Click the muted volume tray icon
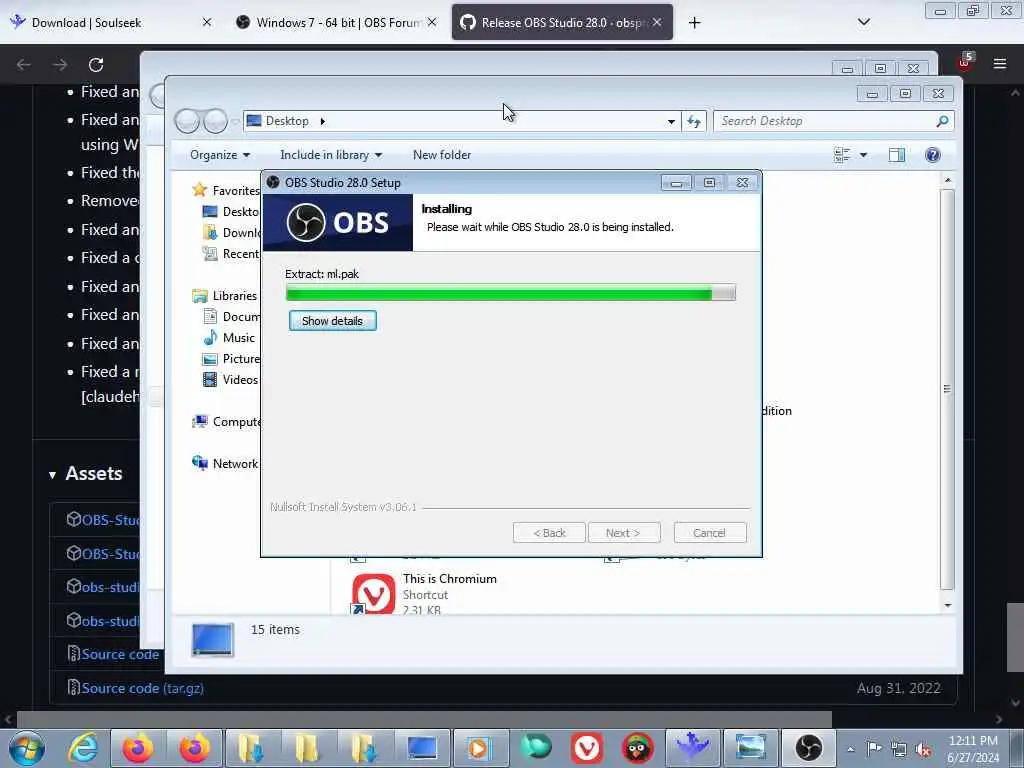 [x=923, y=750]
